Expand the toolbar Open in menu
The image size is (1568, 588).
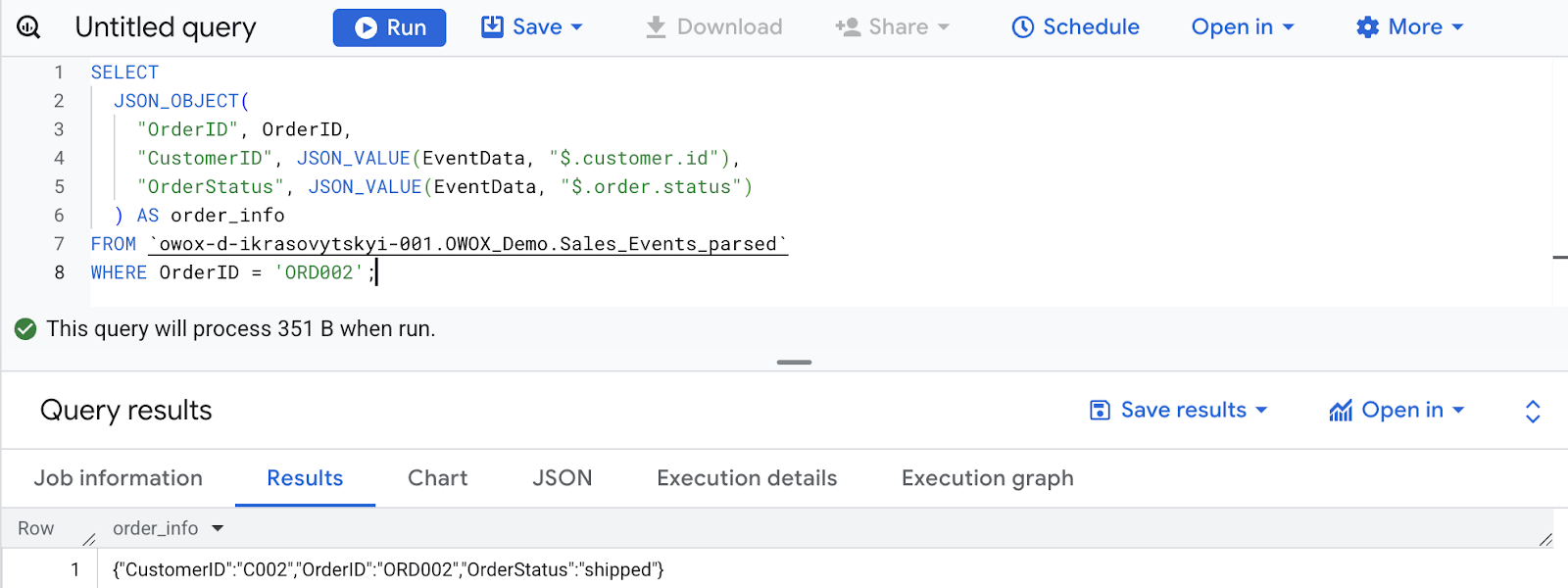[x=1243, y=27]
